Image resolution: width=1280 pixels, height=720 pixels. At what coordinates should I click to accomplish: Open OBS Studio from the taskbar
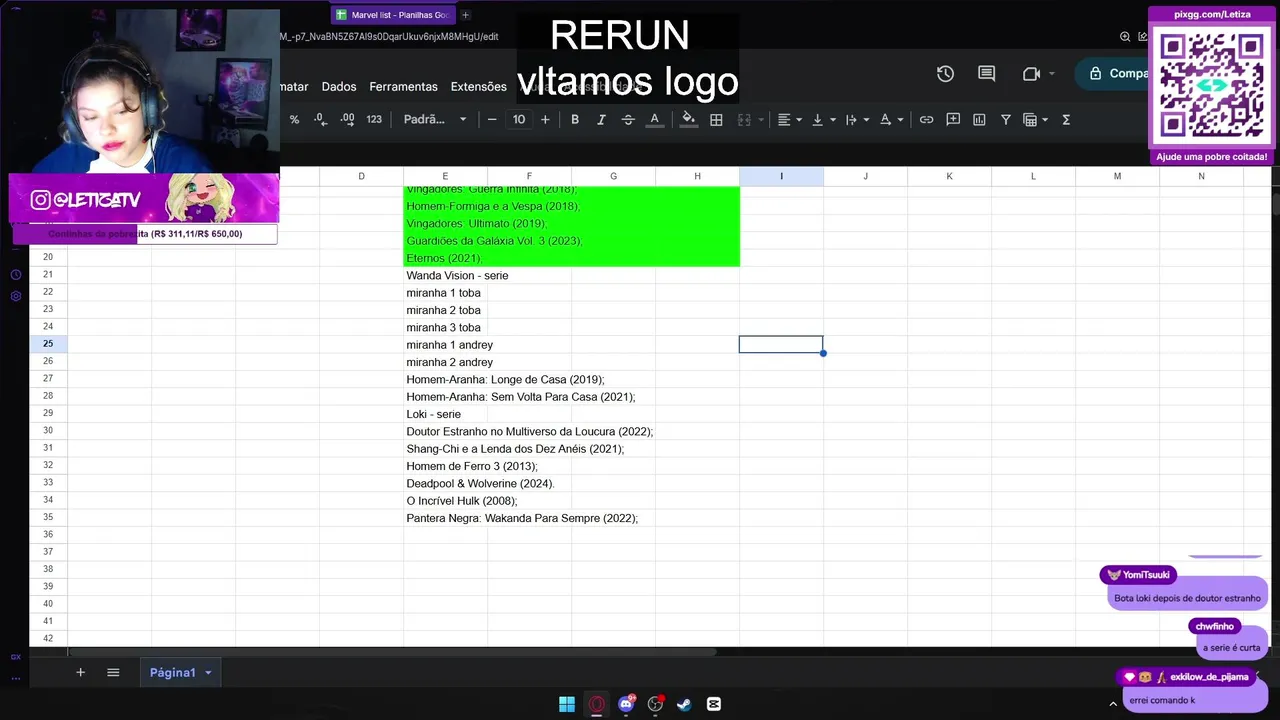tap(656, 704)
